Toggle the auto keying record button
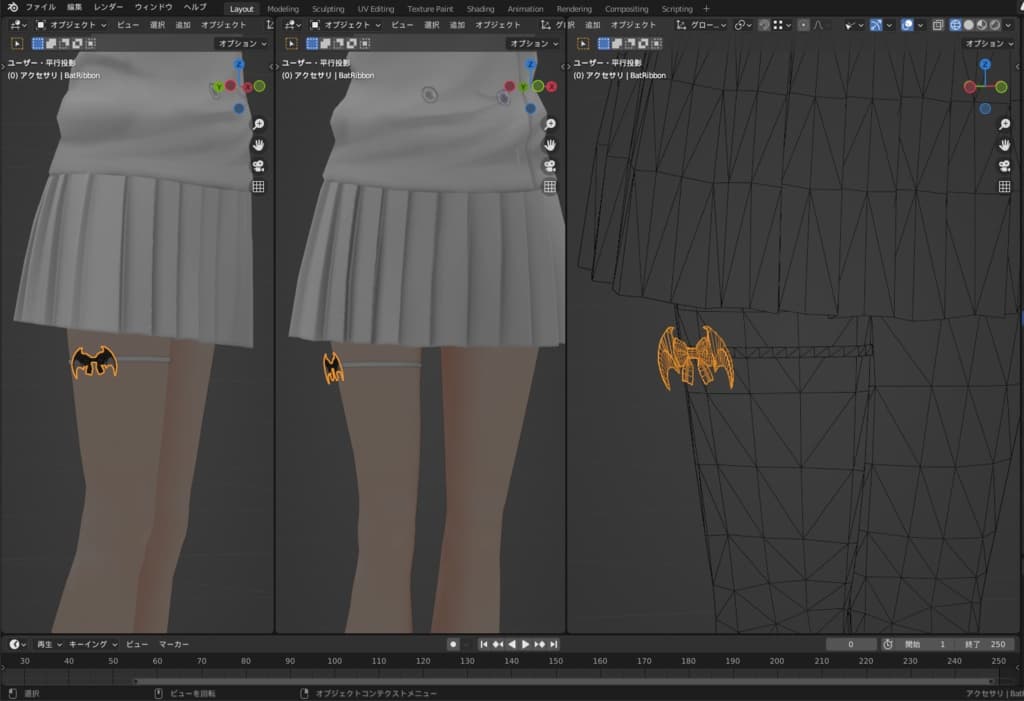The image size is (1024, 701). click(x=453, y=644)
